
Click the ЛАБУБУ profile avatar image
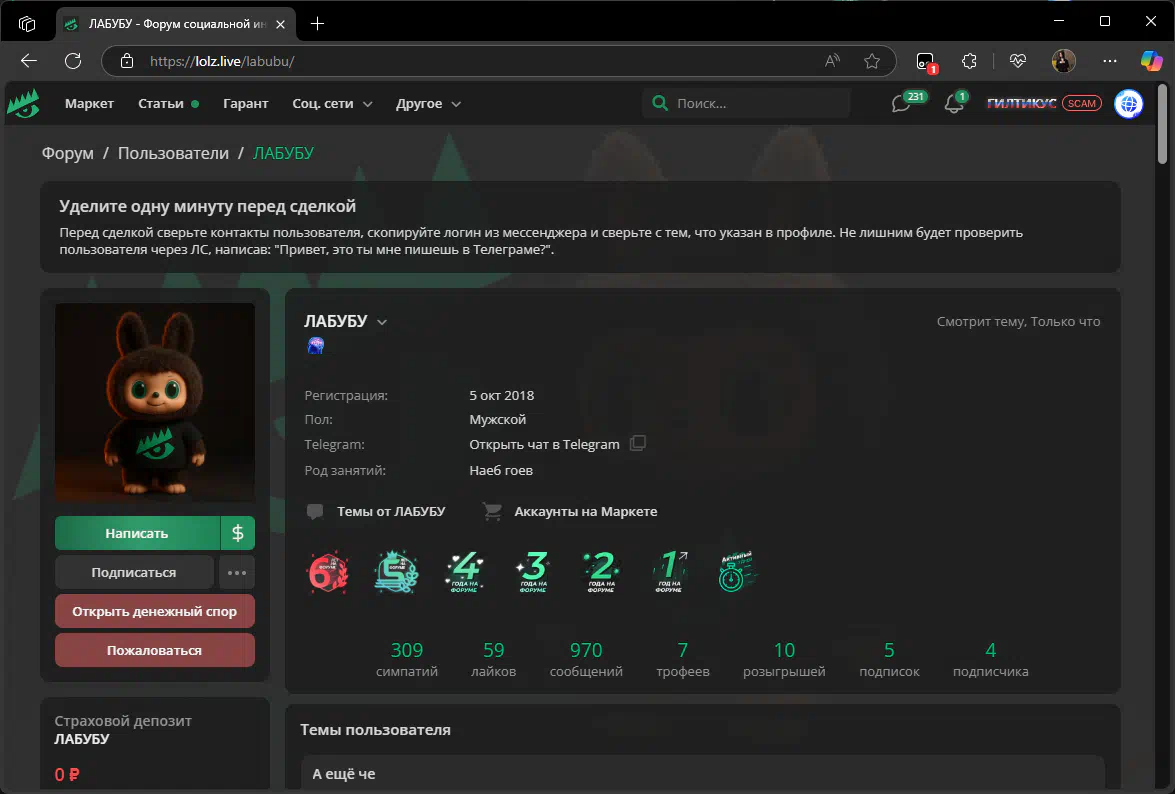point(154,402)
